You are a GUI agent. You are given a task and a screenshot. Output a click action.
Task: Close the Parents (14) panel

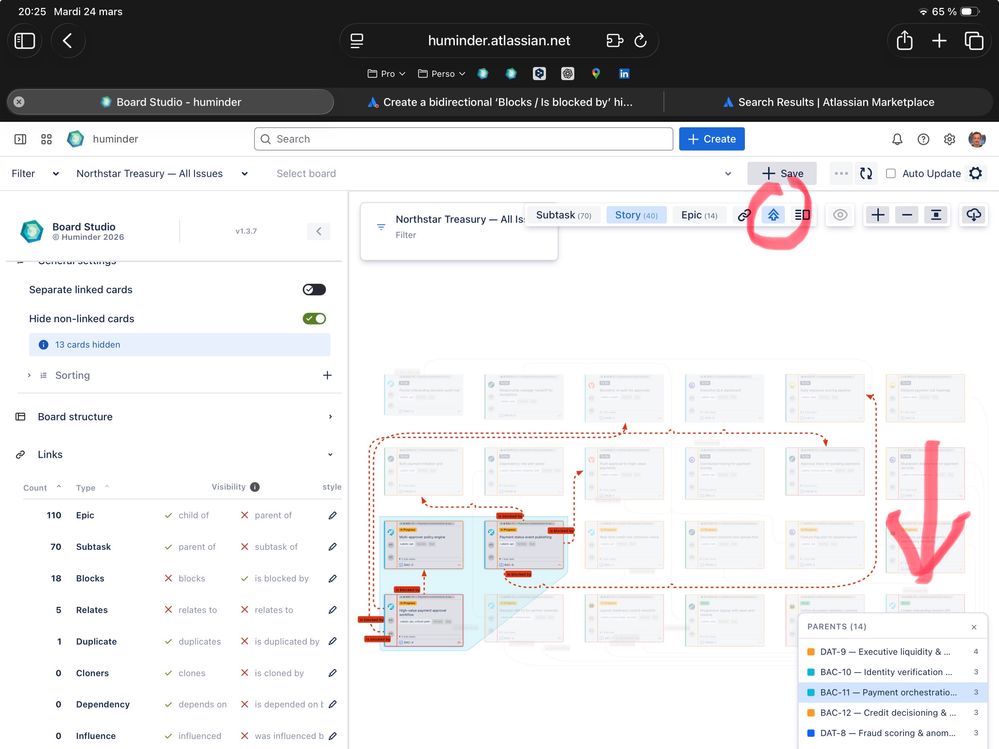coord(974,627)
